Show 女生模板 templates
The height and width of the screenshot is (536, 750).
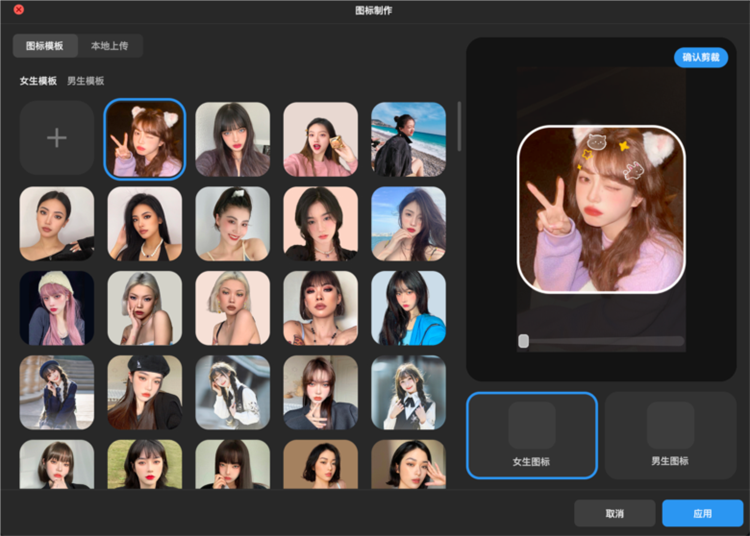[x=38, y=81]
